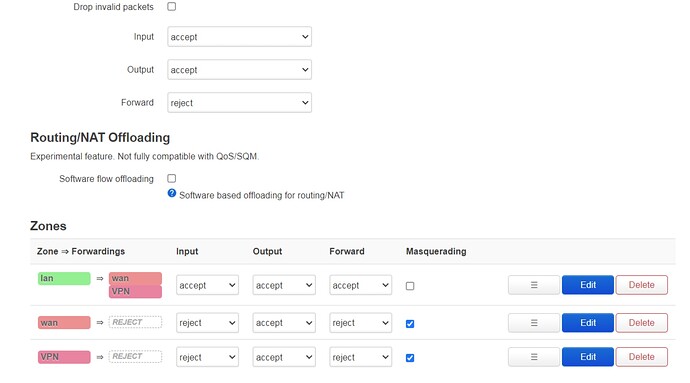Click the reorder handle for the lan zone
The image size is (690, 383).
tap(534, 285)
